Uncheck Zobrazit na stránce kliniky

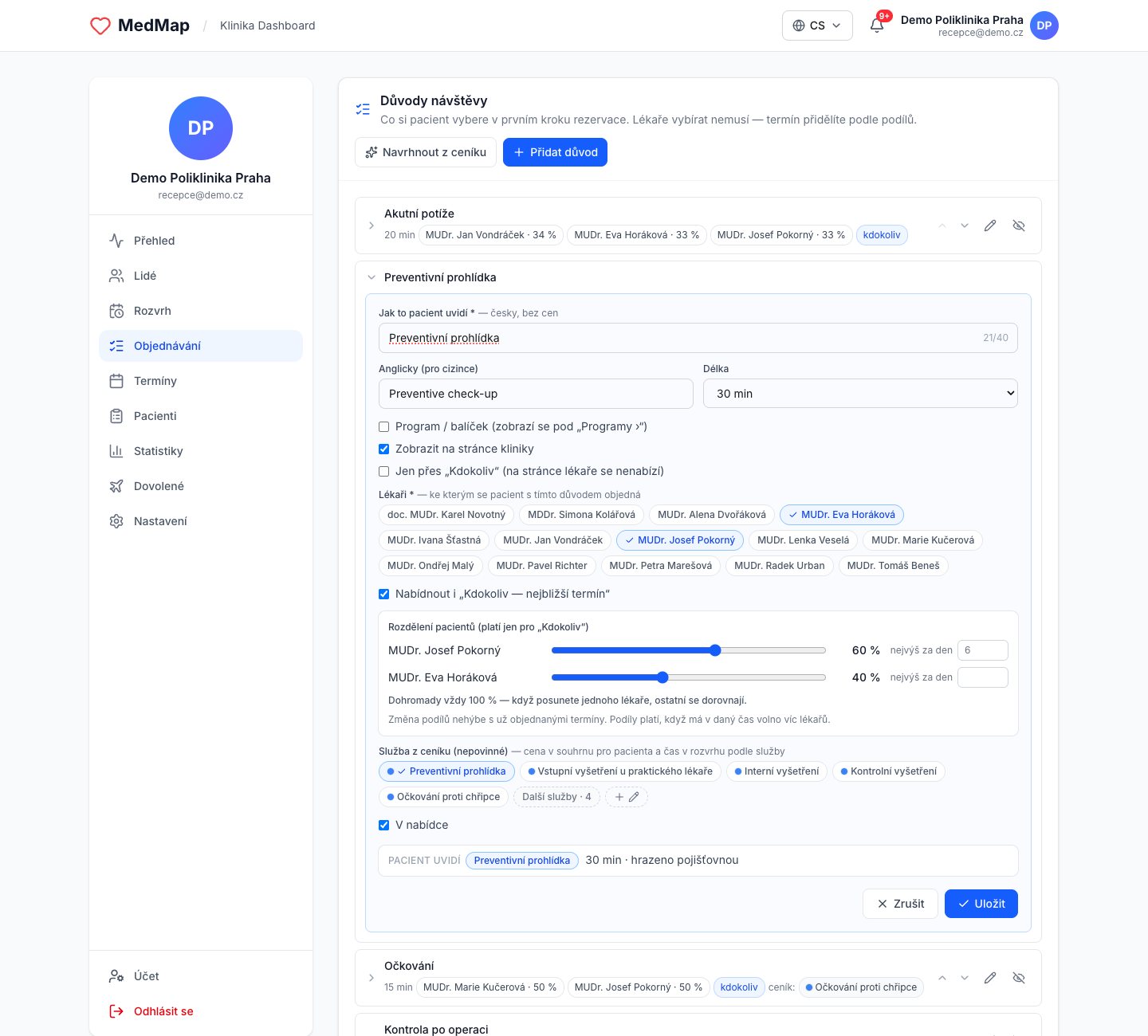pos(383,449)
